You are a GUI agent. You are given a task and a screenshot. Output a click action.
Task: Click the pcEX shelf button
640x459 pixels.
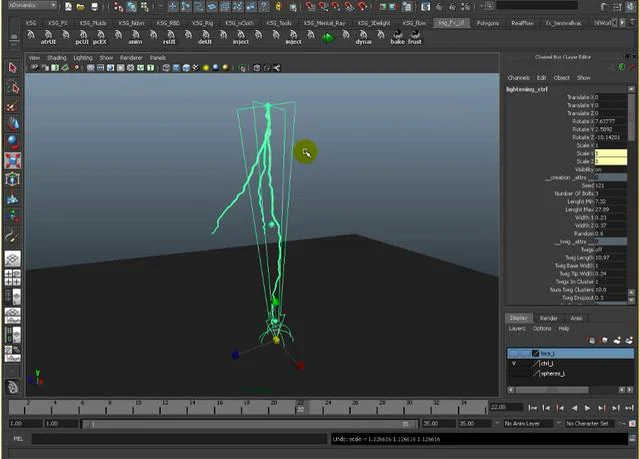pyautogui.click(x=100, y=37)
